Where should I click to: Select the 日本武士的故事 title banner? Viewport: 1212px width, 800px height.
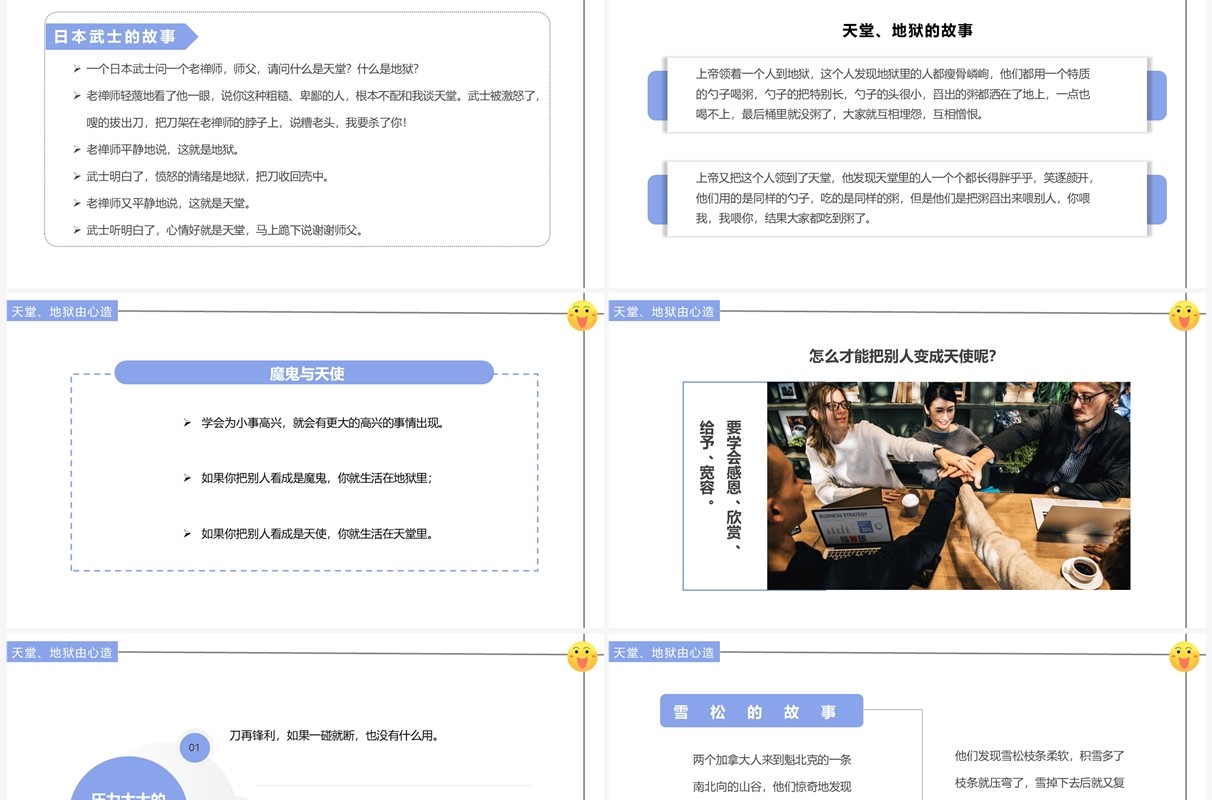(x=120, y=37)
